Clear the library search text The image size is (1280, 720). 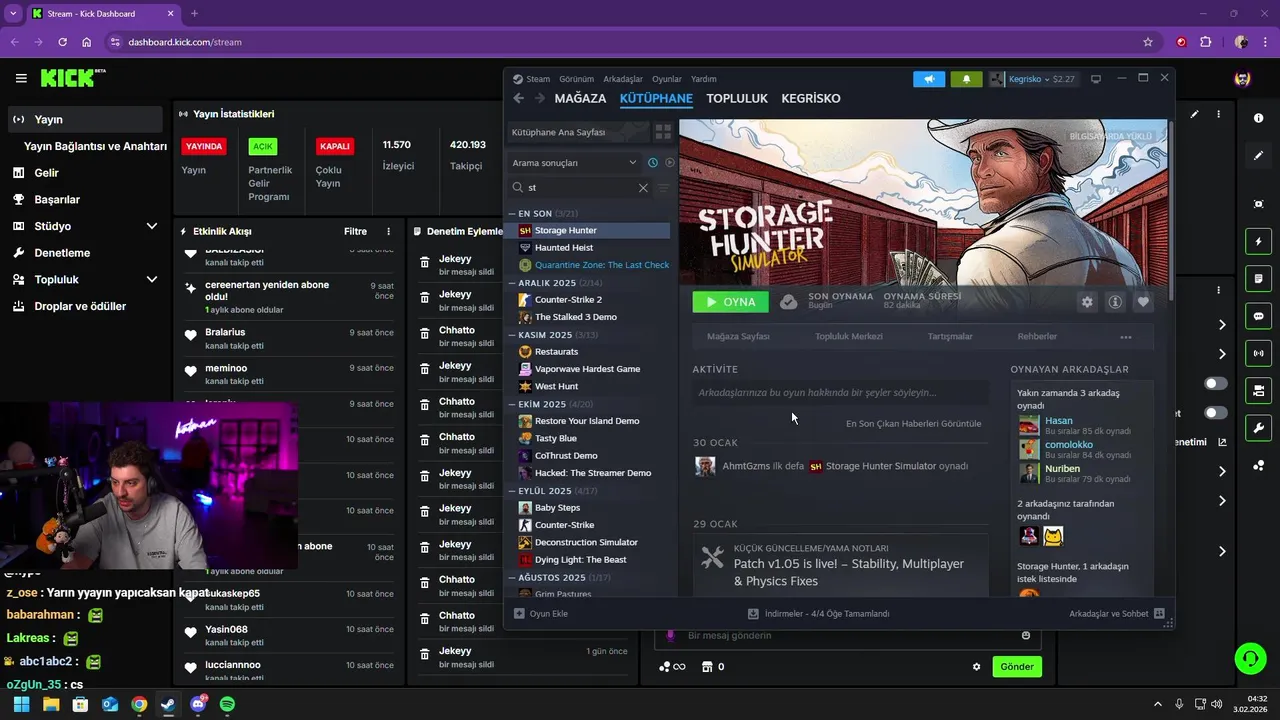tap(643, 187)
